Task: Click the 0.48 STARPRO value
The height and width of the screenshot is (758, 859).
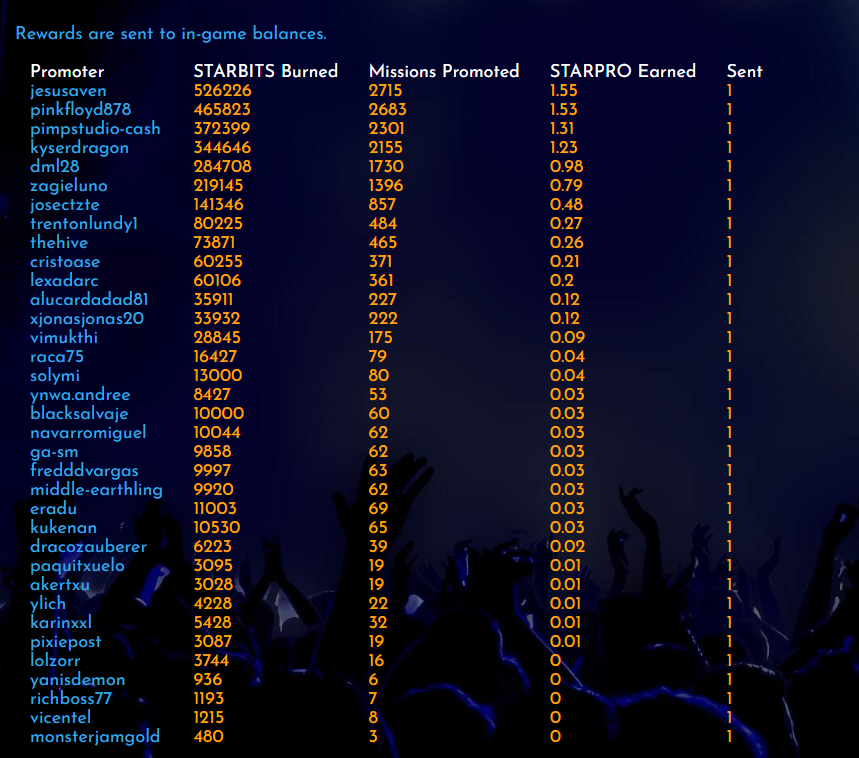Action: 566,205
